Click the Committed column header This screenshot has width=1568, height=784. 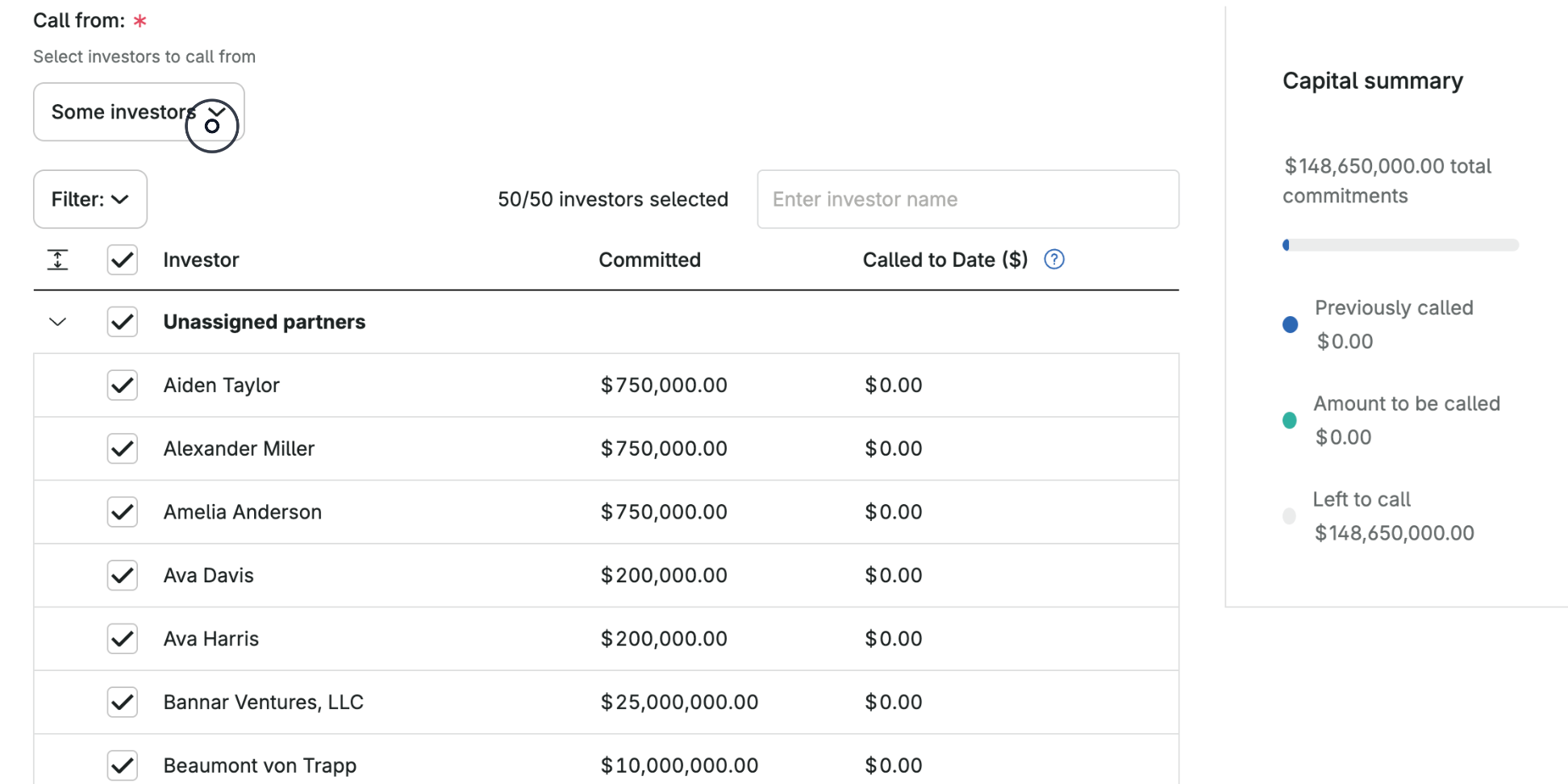click(x=649, y=259)
